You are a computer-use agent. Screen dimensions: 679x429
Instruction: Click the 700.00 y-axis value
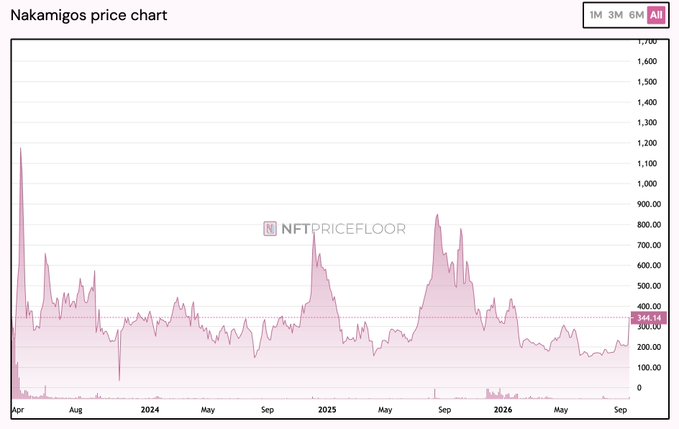coord(649,245)
